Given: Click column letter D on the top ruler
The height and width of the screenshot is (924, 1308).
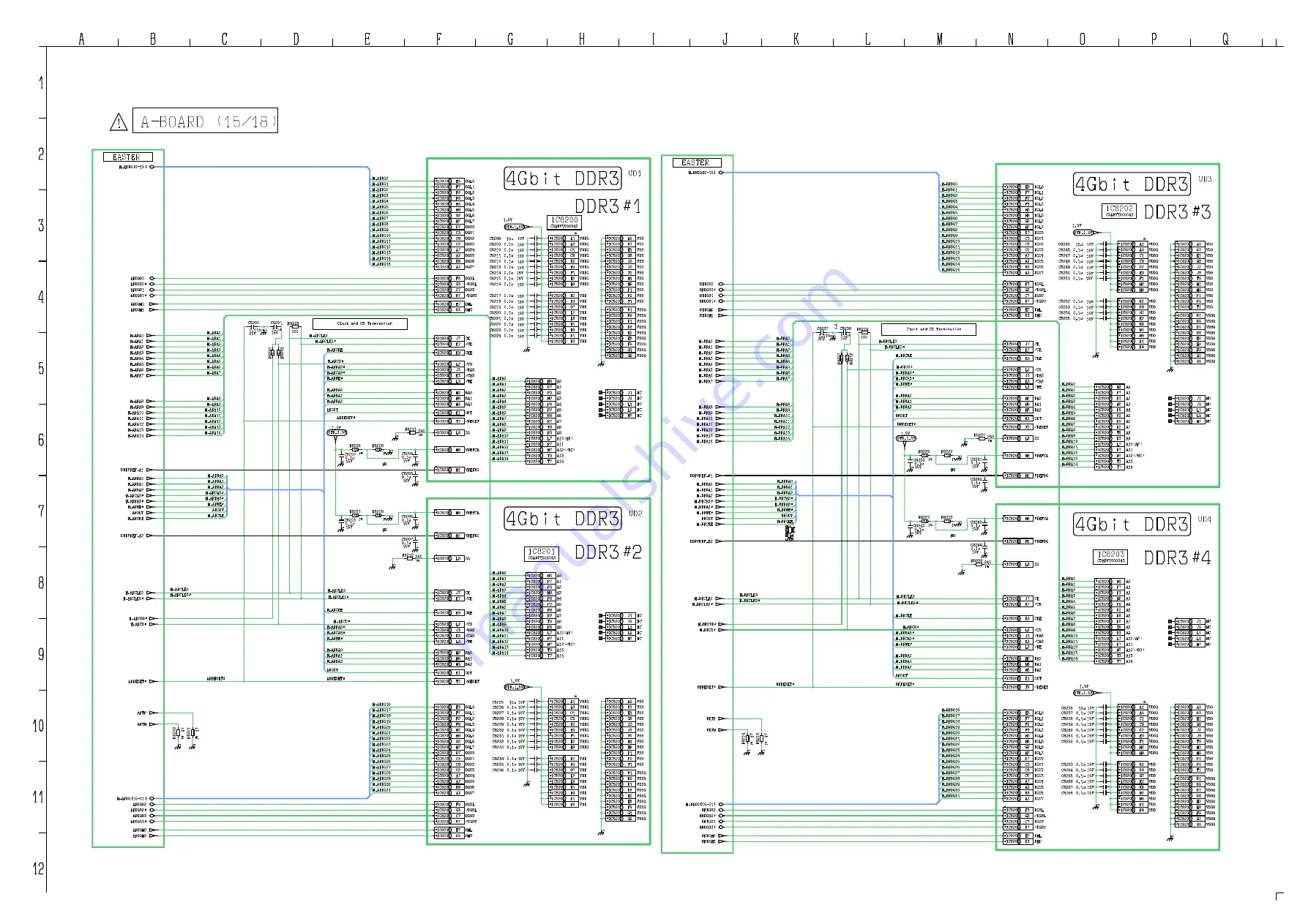Looking at the screenshot, I should tap(296, 39).
